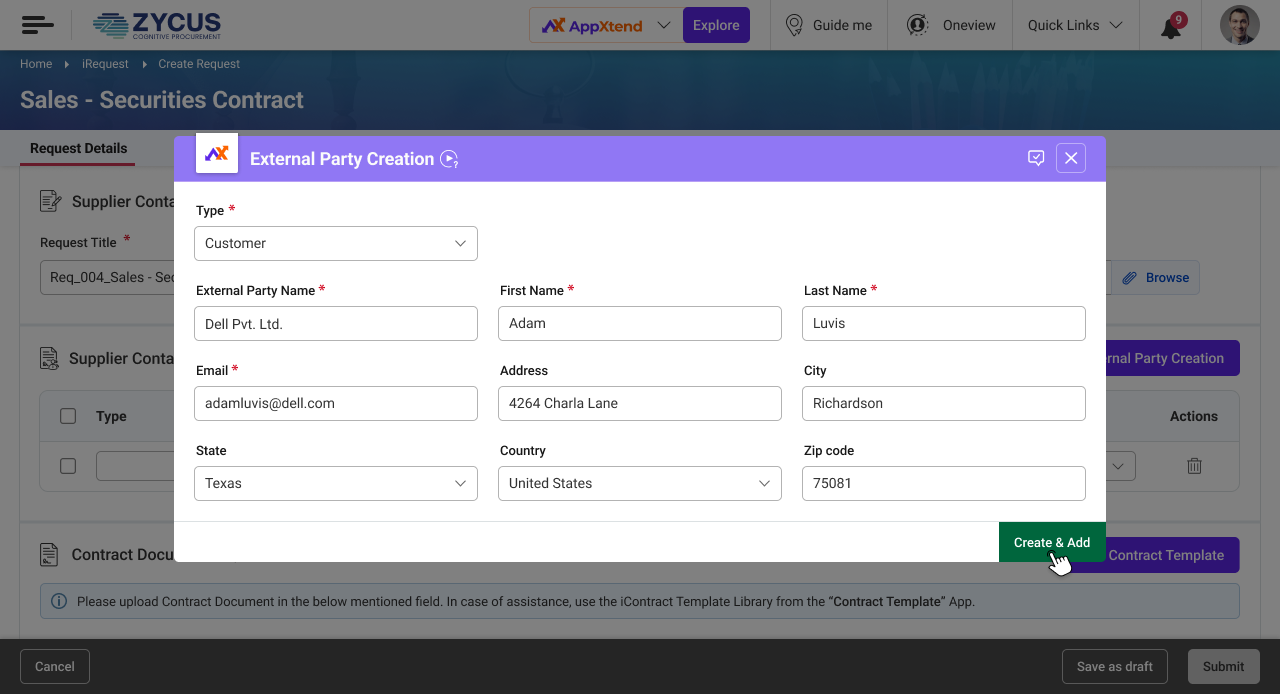Edit the City field
Image resolution: width=1280 pixels, height=694 pixels.
(x=944, y=403)
